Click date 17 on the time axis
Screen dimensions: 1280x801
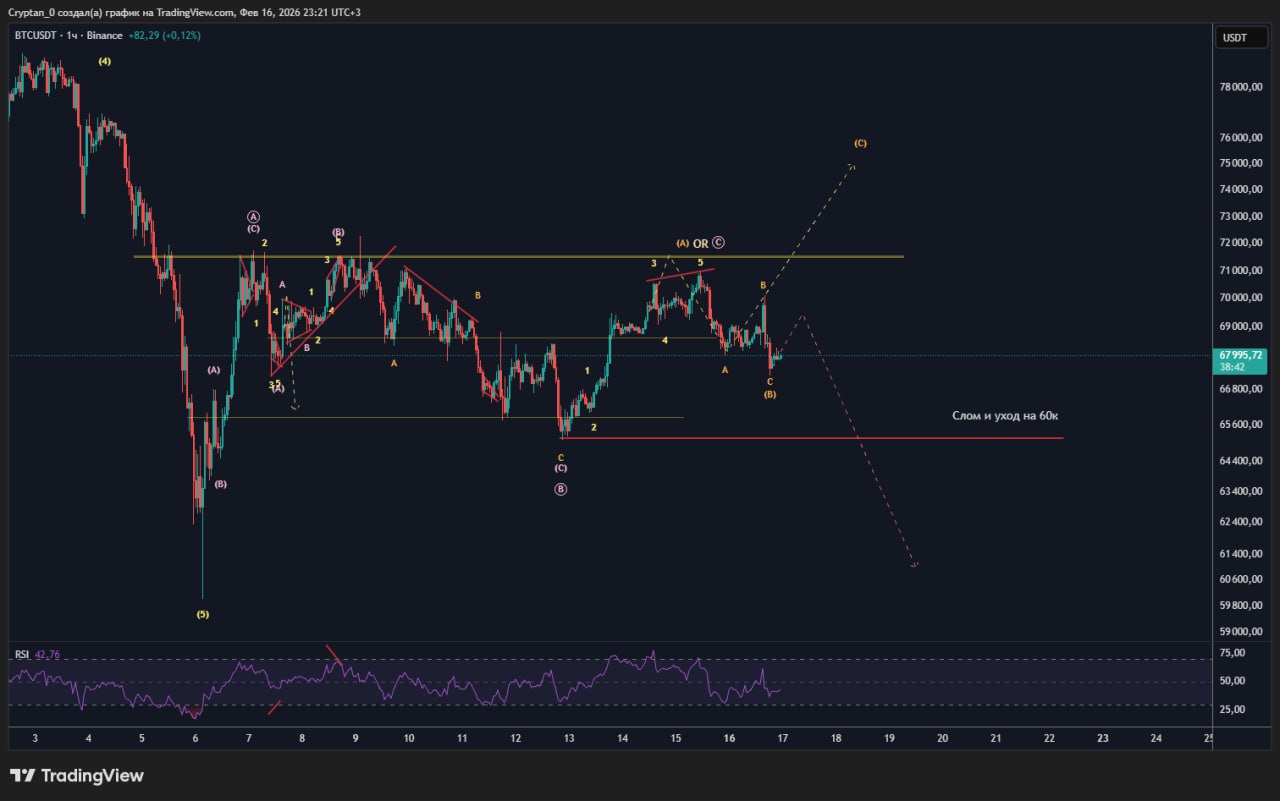tap(783, 738)
